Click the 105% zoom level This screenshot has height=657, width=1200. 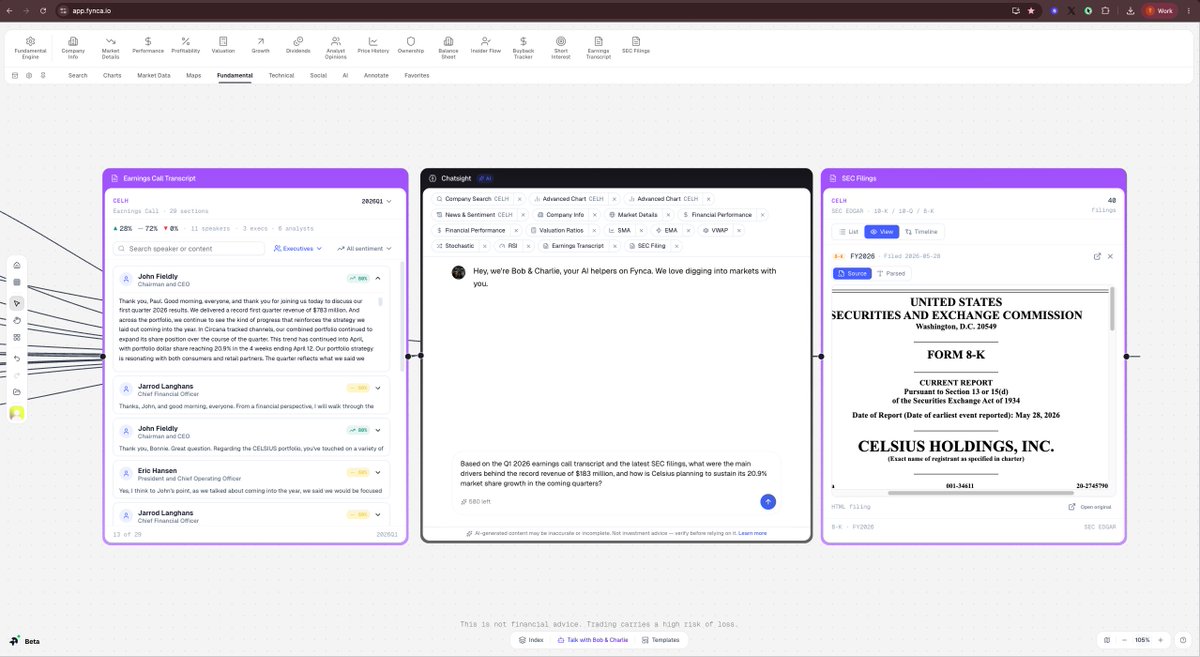click(1142, 640)
